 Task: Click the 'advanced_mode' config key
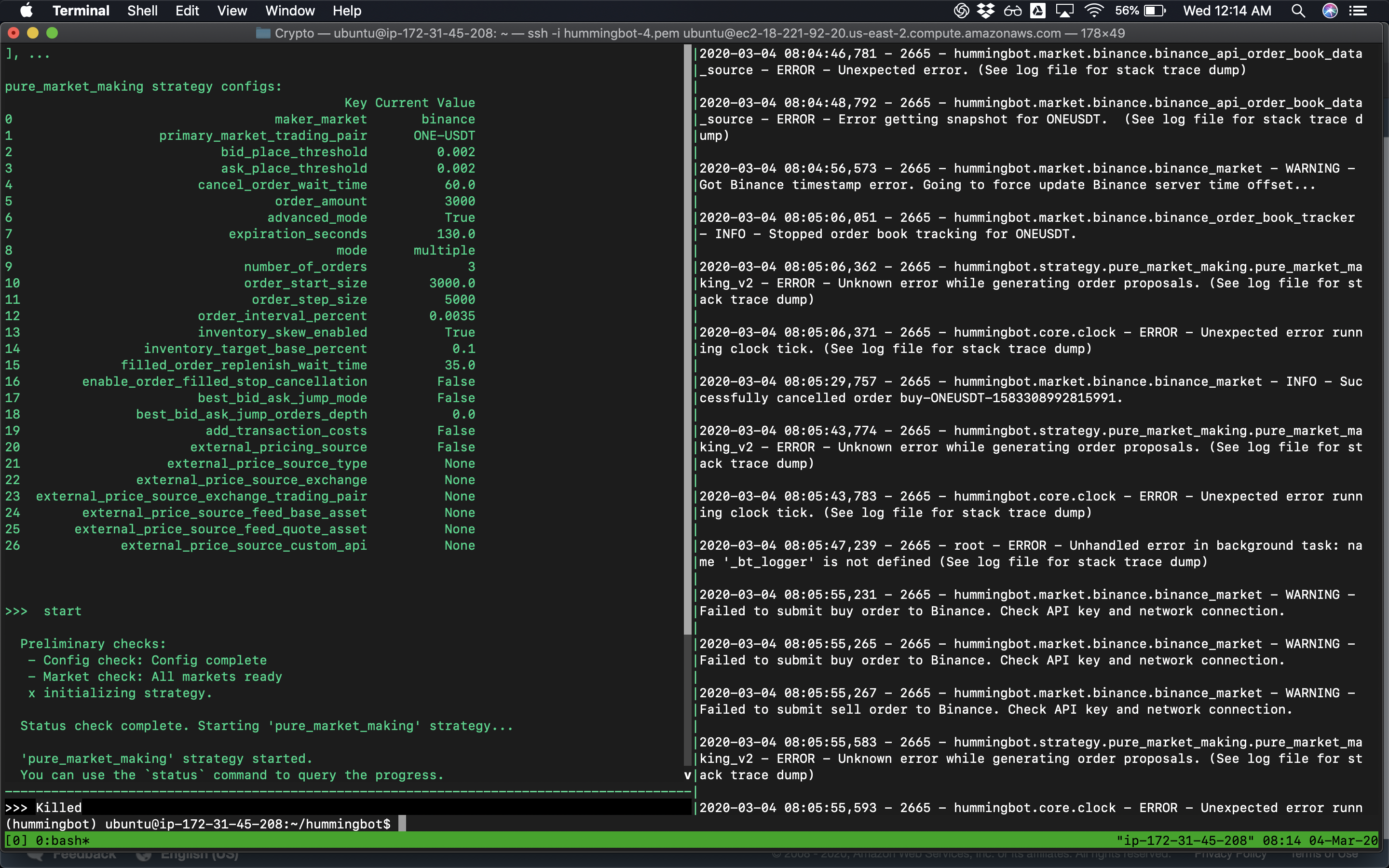pos(317,217)
